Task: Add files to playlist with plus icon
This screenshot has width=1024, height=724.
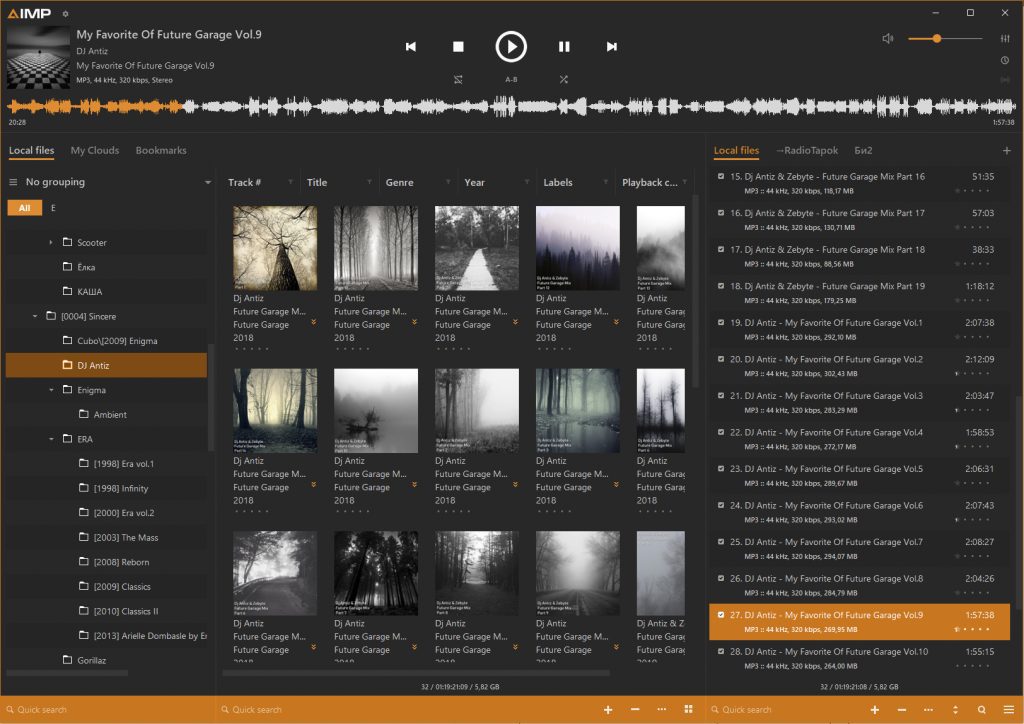Action: pyautogui.click(x=874, y=710)
